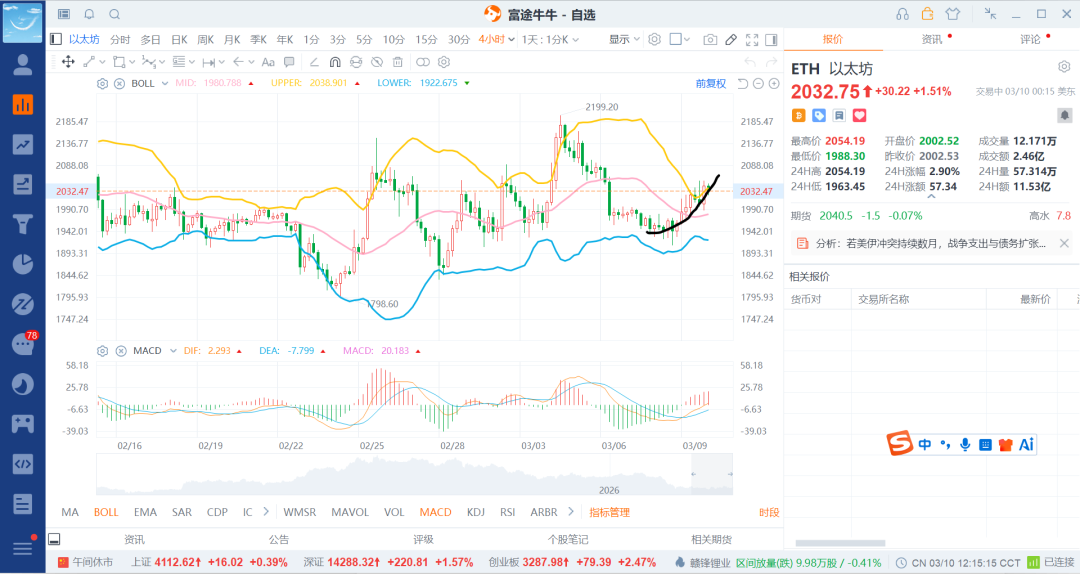Click the 指标管理 indicator management link
The image size is (1080, 574).
pyautogui.click(x=609, y=512)
